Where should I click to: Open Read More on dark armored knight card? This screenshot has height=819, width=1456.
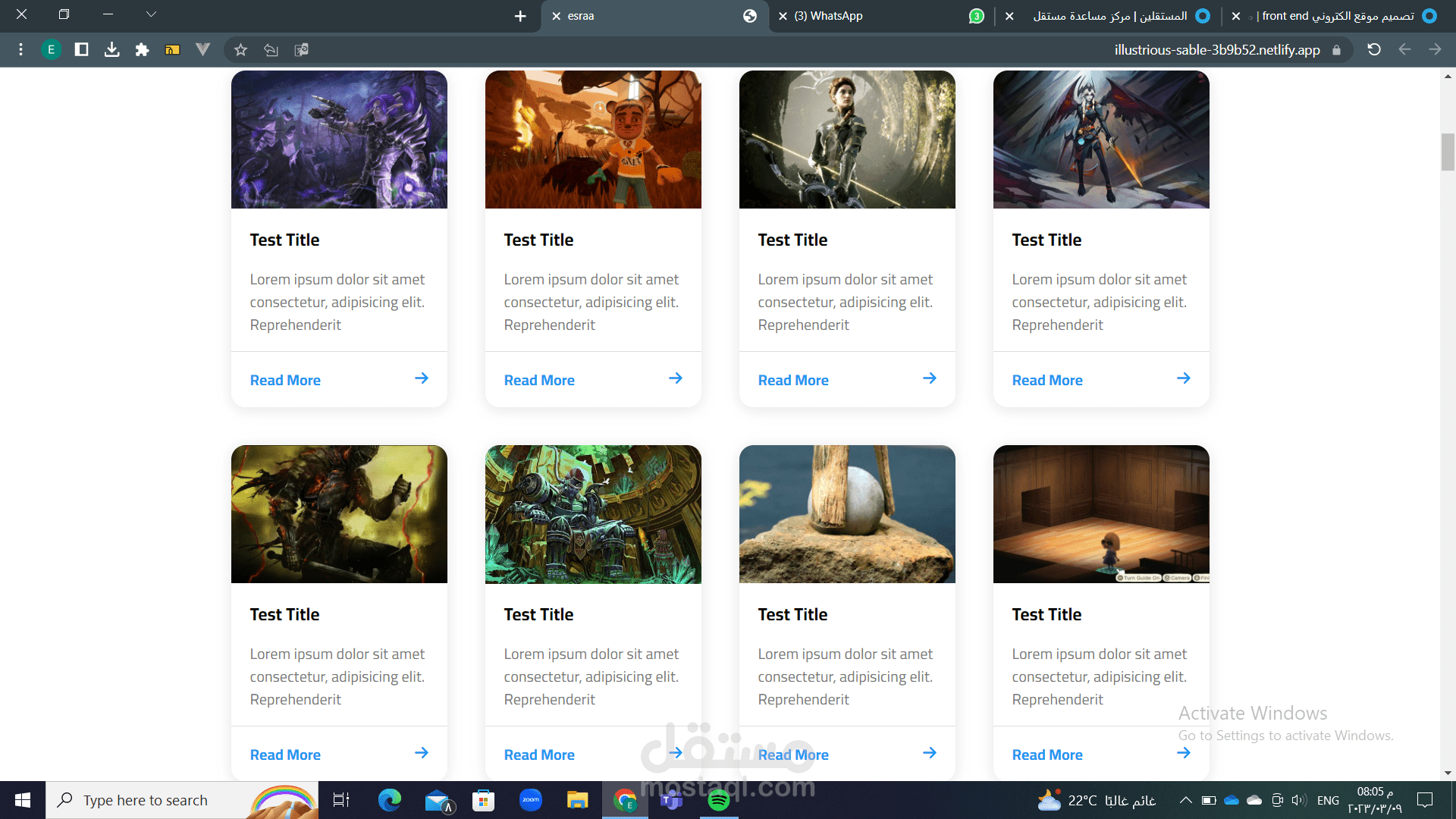point(285,755)
